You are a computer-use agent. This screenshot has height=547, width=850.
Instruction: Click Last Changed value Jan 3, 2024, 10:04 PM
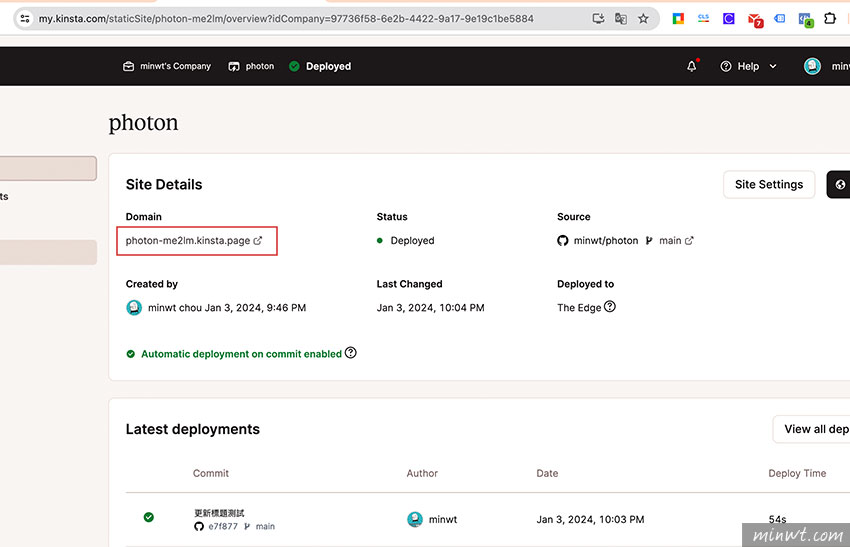(430, 307)
